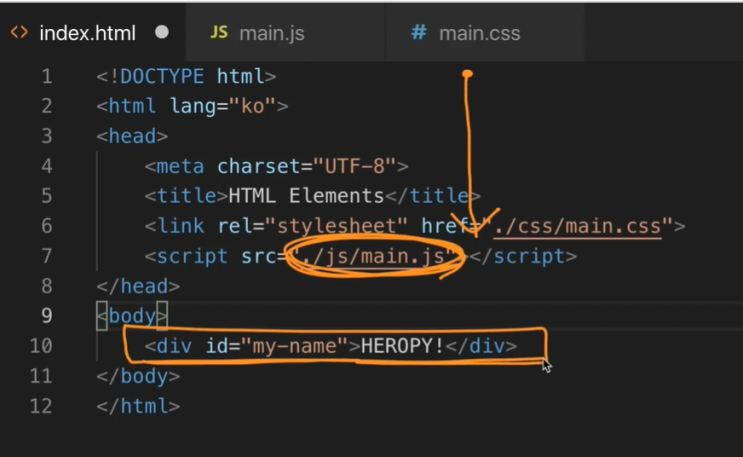This screenshot has height=457, width=743.
Task: Click the JS icon on main.js tab
Action: tap(219, 33)
